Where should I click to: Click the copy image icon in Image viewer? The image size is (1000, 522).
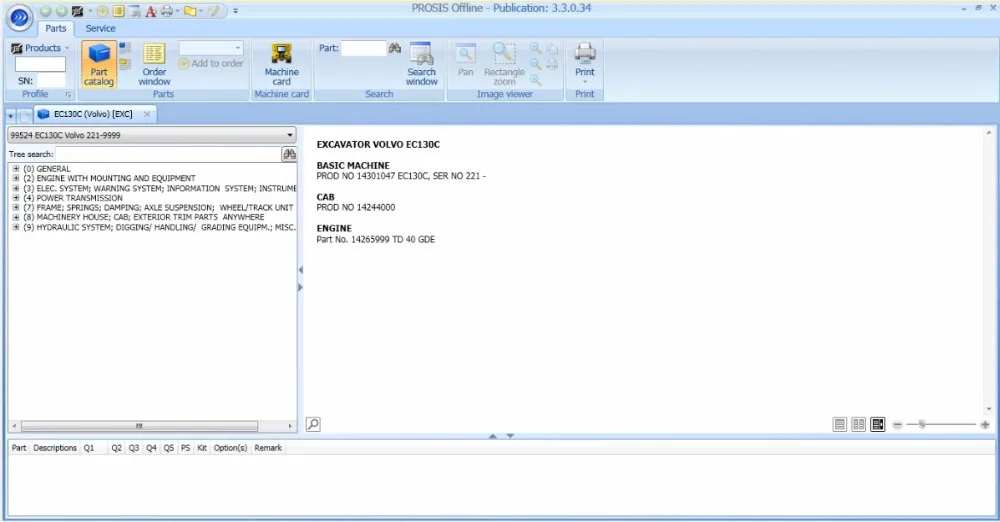552,48
